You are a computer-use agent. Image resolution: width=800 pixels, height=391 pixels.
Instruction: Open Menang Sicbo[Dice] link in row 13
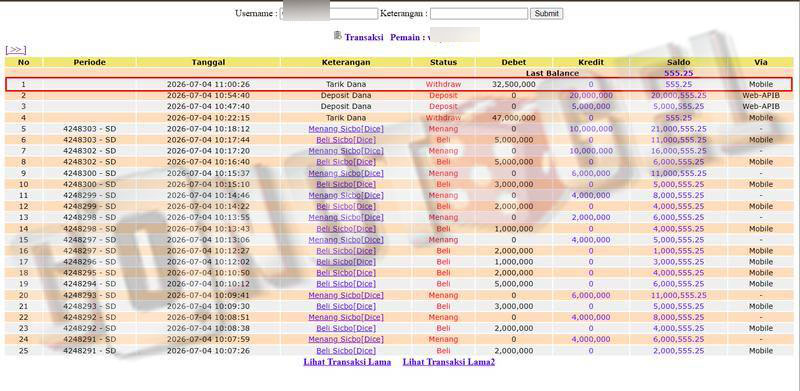point(346,217)
